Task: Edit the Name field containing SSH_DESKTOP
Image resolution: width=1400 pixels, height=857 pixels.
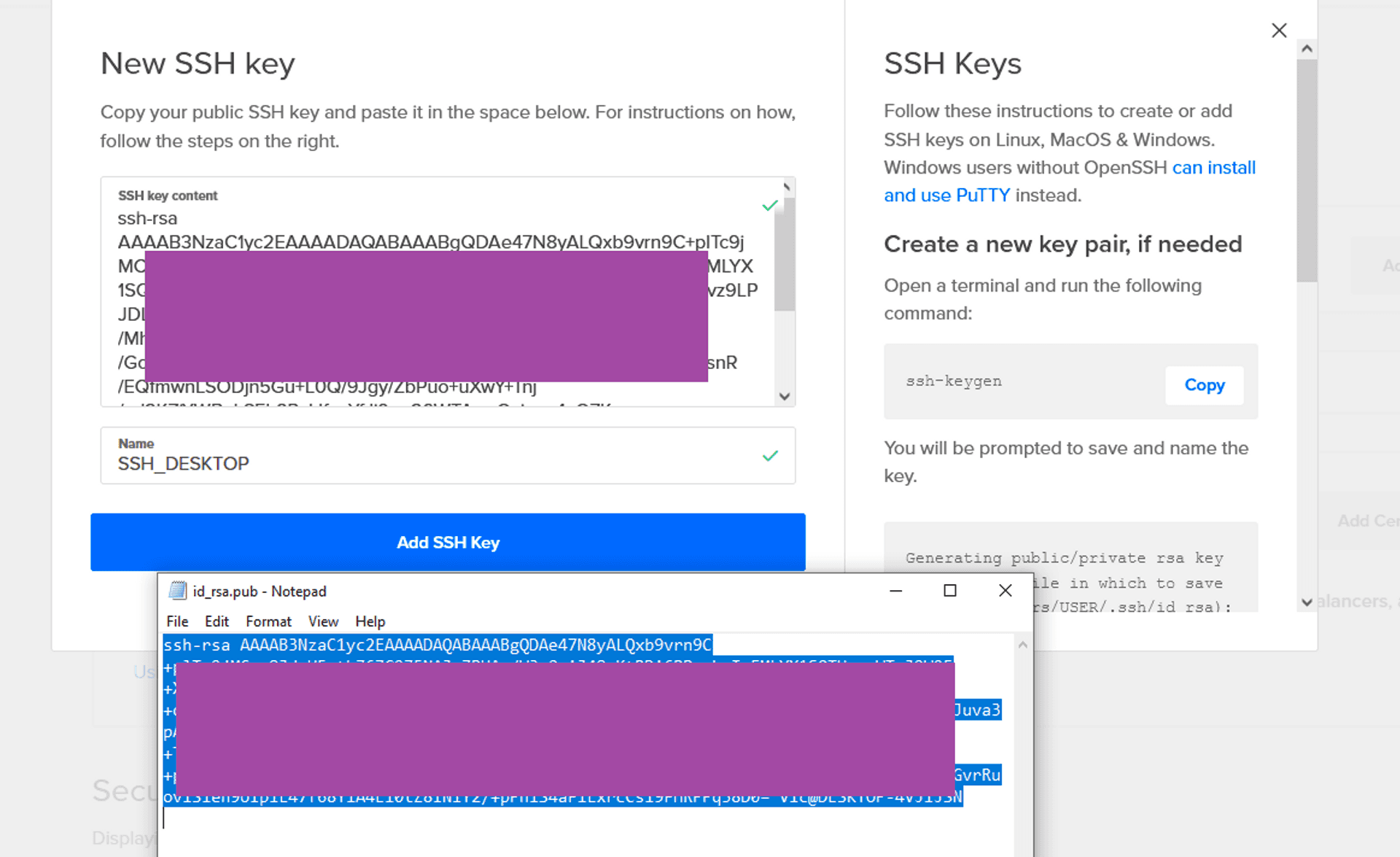Action: tap(448, 456)
